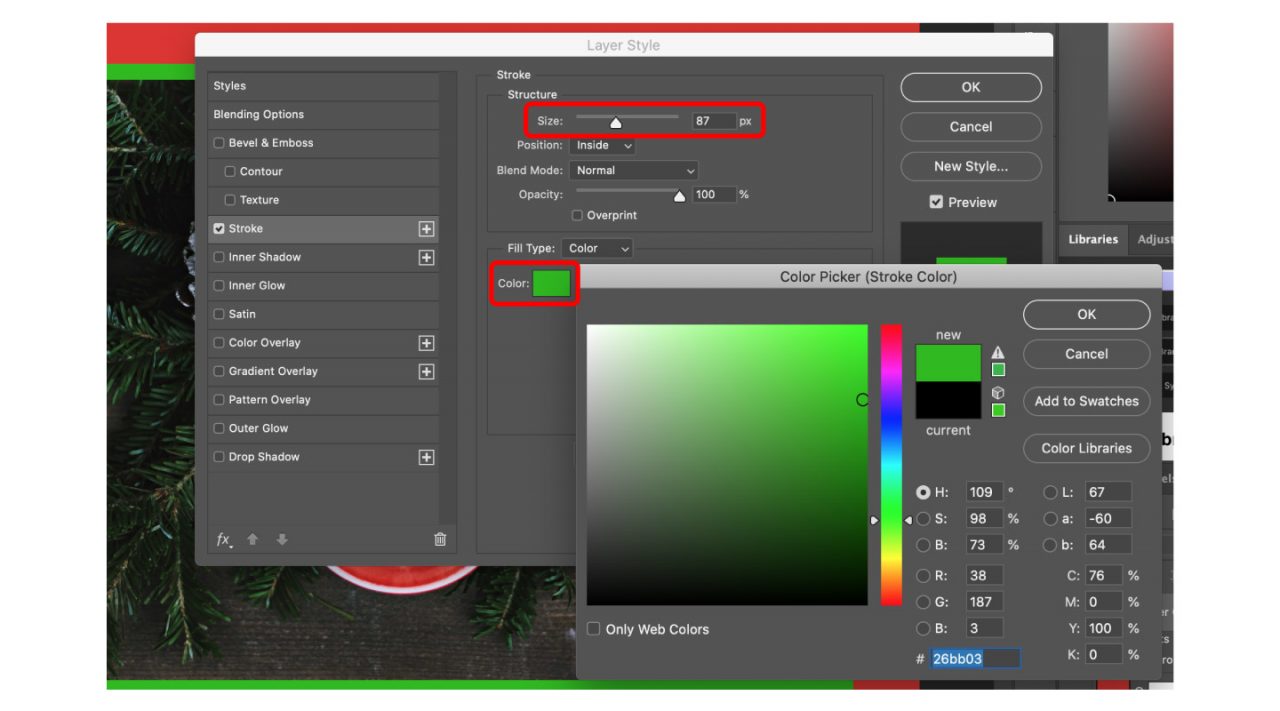The image size is (1280, 711).
Task: Disable the Preview checkbox
Action: [x=937, y=202]
